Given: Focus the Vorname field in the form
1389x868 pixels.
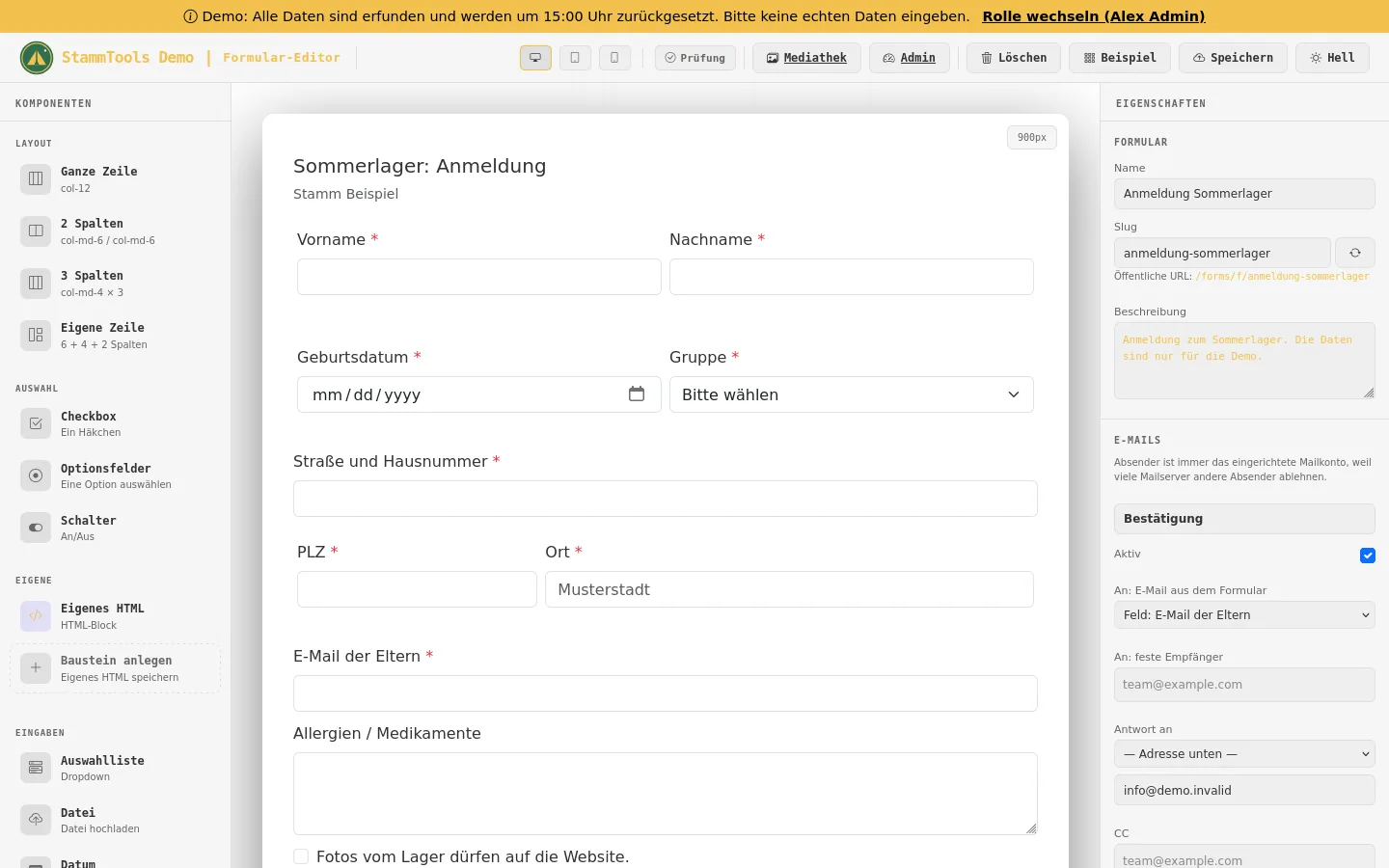Looking at the screenshot, I should click(x=479, y=277).
